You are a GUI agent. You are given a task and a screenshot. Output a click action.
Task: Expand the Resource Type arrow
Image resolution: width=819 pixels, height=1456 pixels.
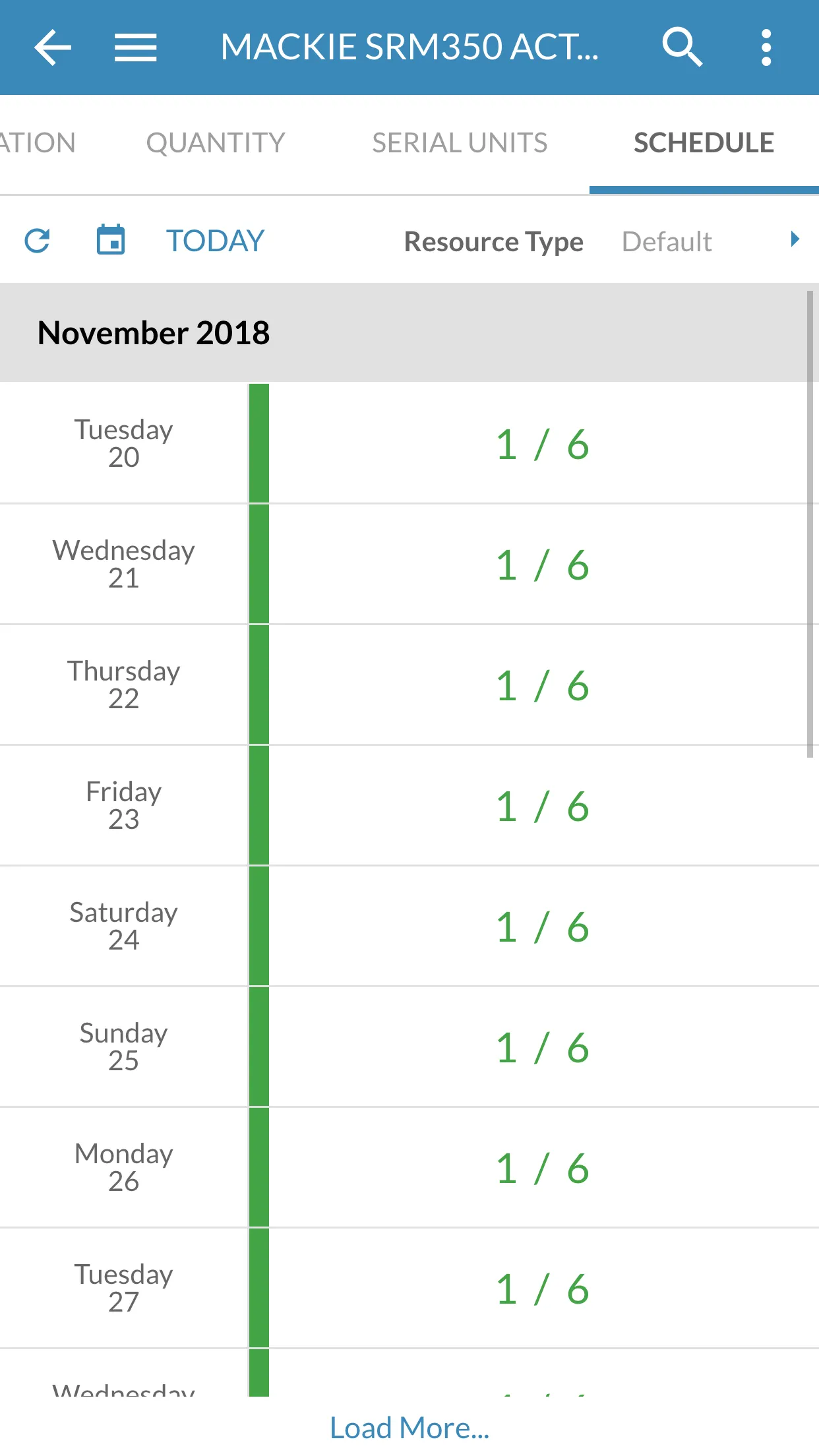point(795,239)
